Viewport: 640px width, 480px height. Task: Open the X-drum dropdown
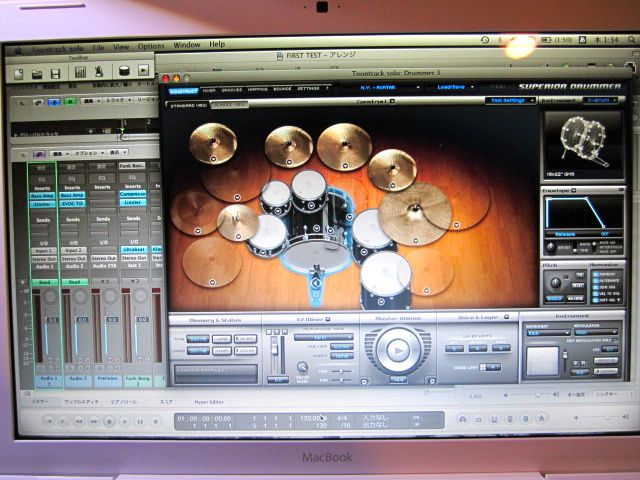click(600, 100)
